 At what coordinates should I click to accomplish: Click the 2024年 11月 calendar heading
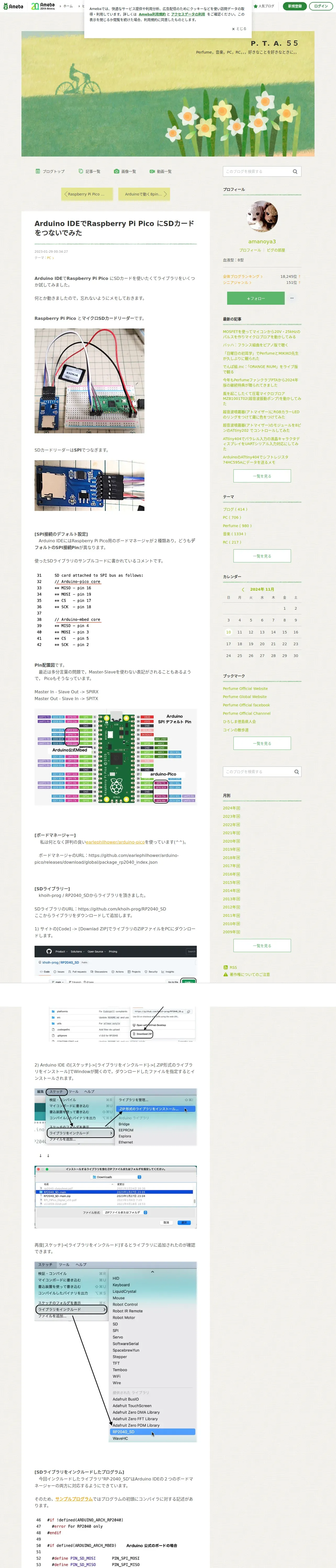point(262,589)
